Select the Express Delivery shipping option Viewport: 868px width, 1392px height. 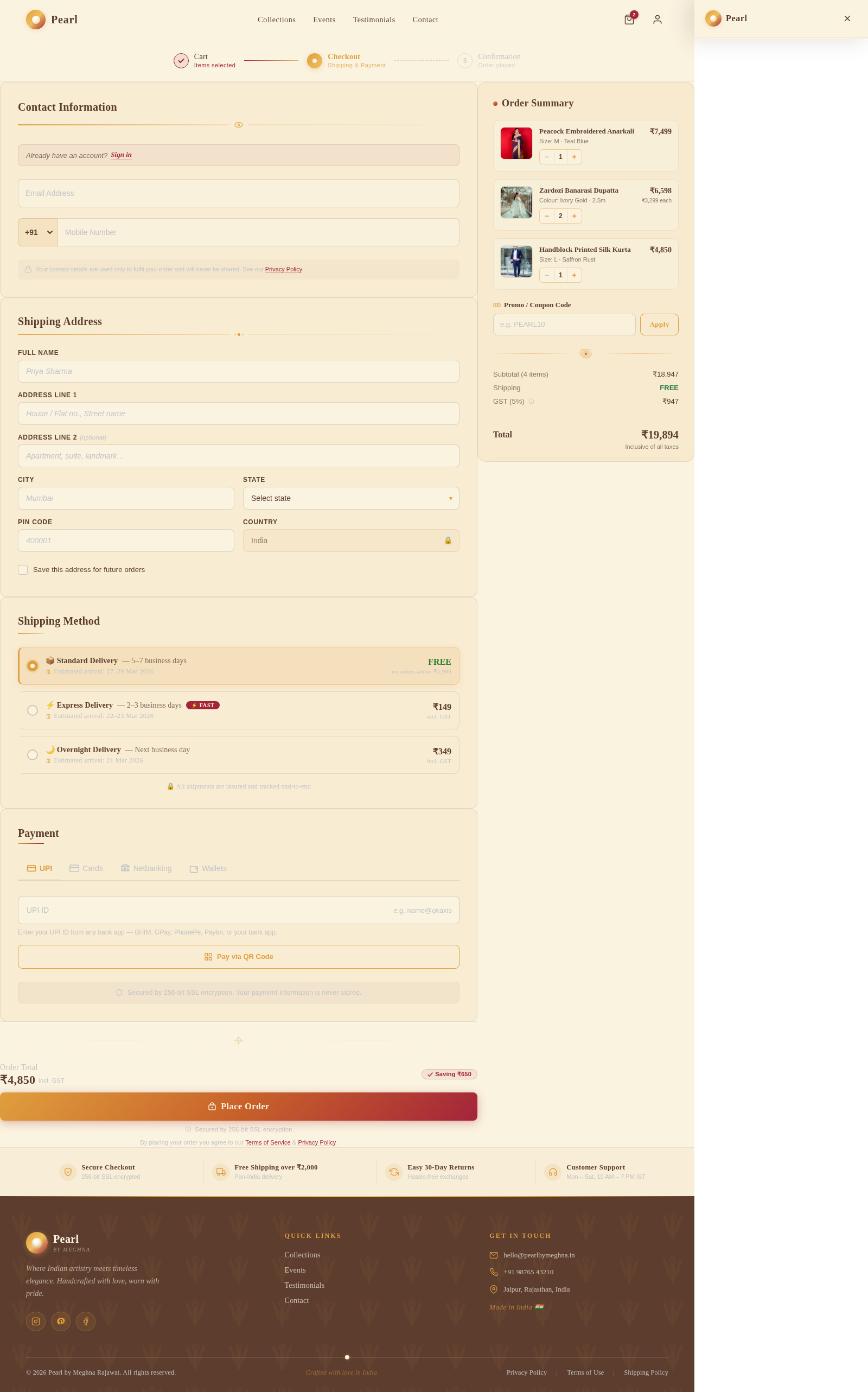[32, 710]
